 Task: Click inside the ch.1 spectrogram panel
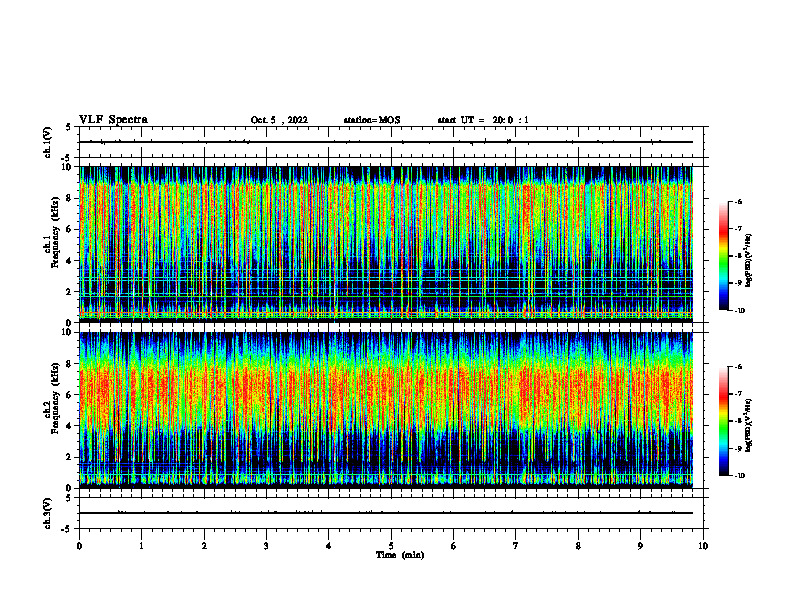[386, 244]
